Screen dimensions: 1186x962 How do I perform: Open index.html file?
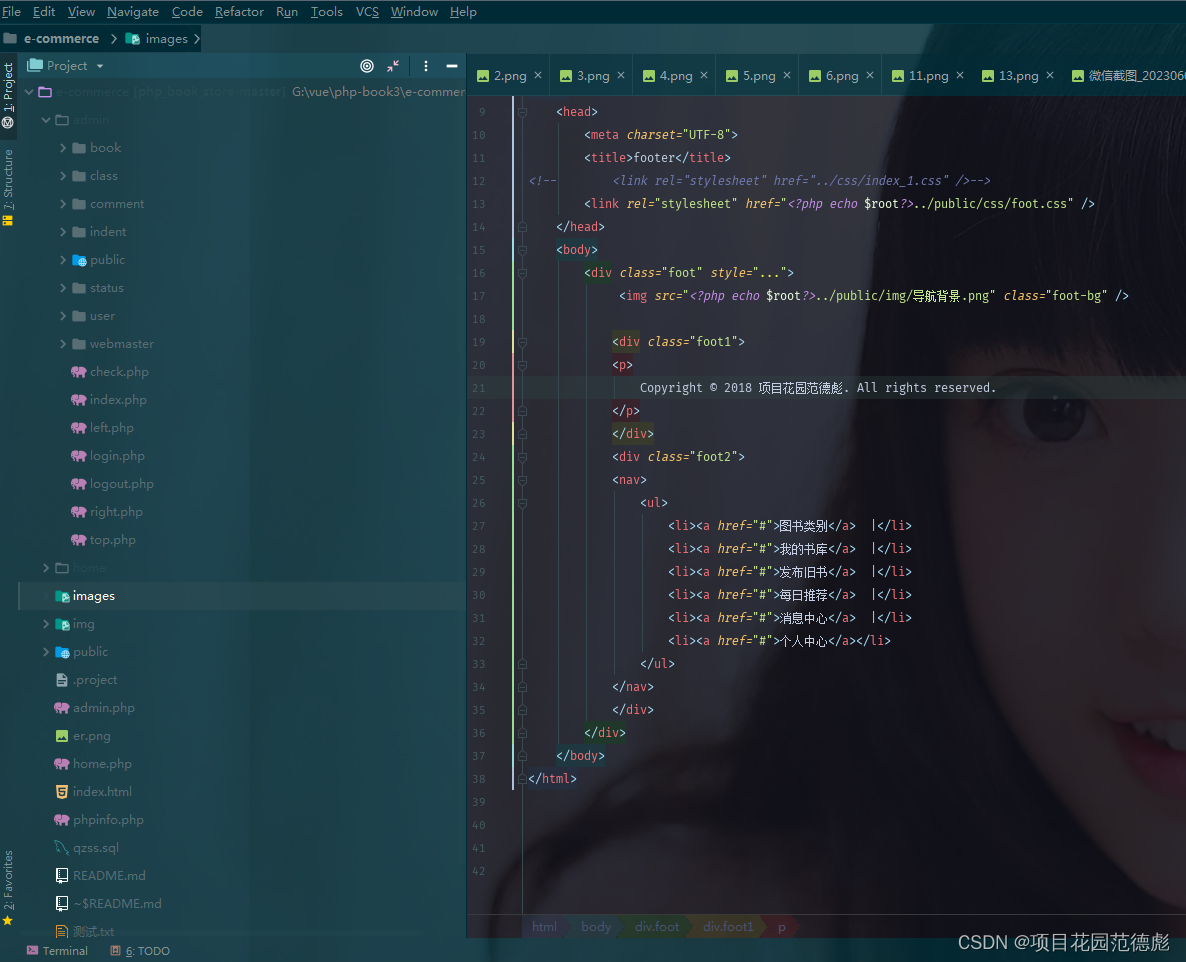tap(101, 792)
